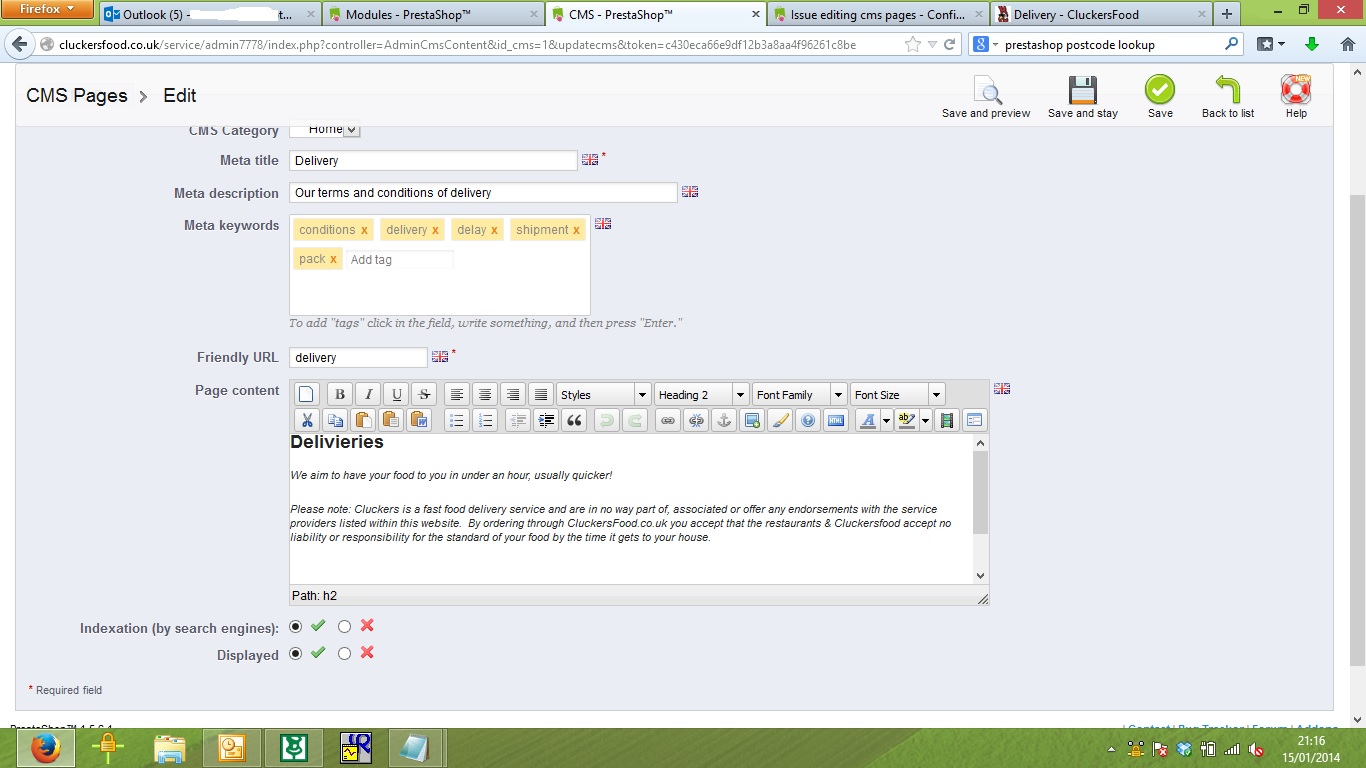
Task: Switch to Delivery - CluckersFood tab
Action: coord(1100,14)
